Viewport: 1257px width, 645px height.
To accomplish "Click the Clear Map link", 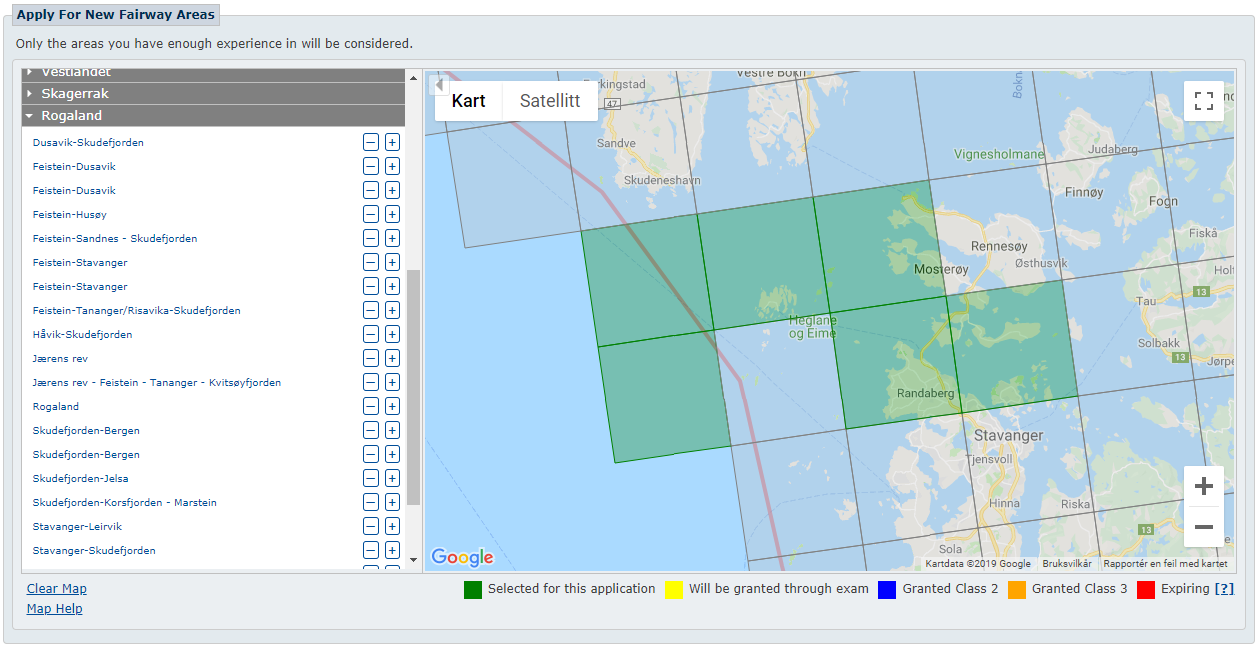I will pyautogui.click(x=56, y=589).
